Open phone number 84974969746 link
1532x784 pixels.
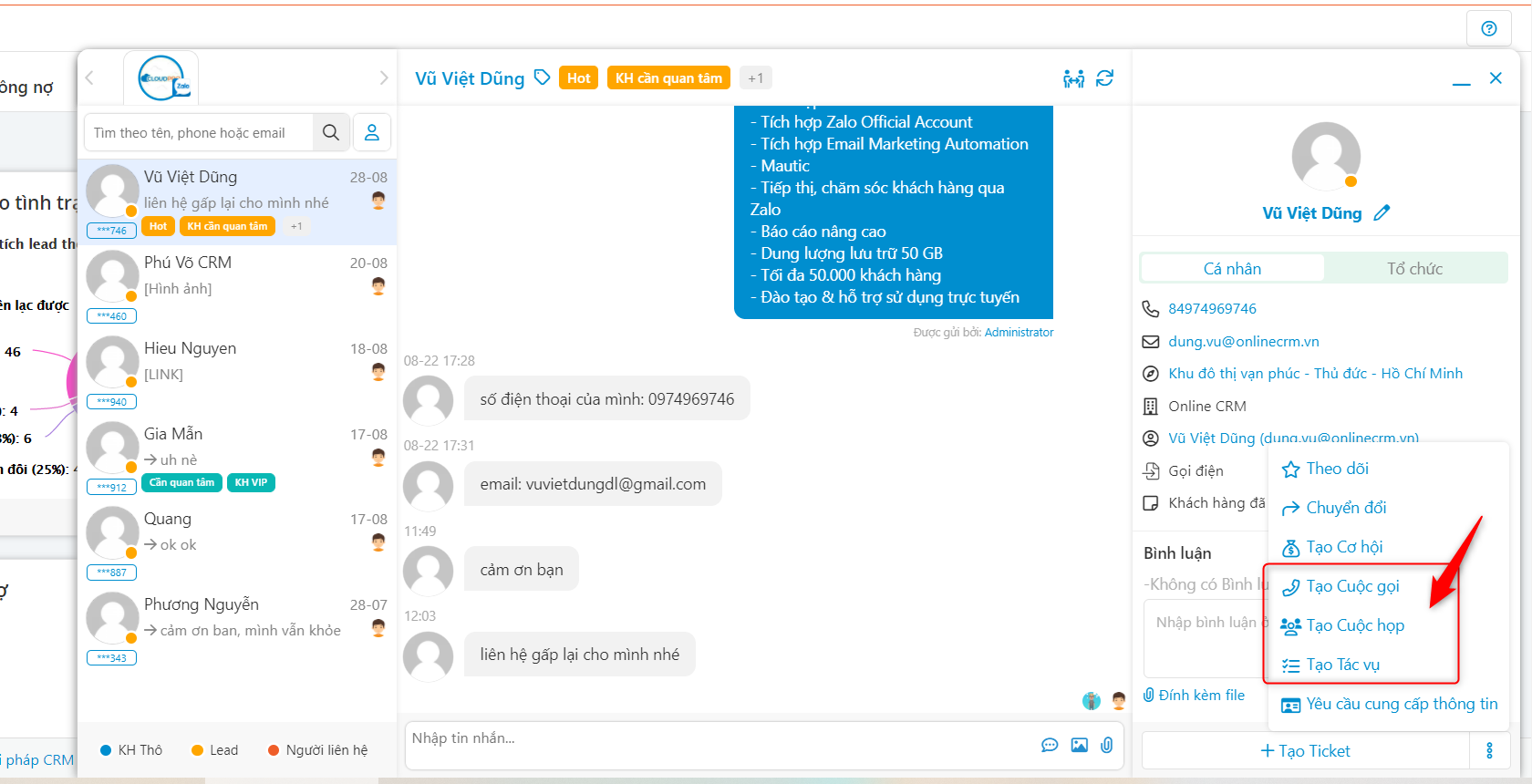click(1212, 309)
